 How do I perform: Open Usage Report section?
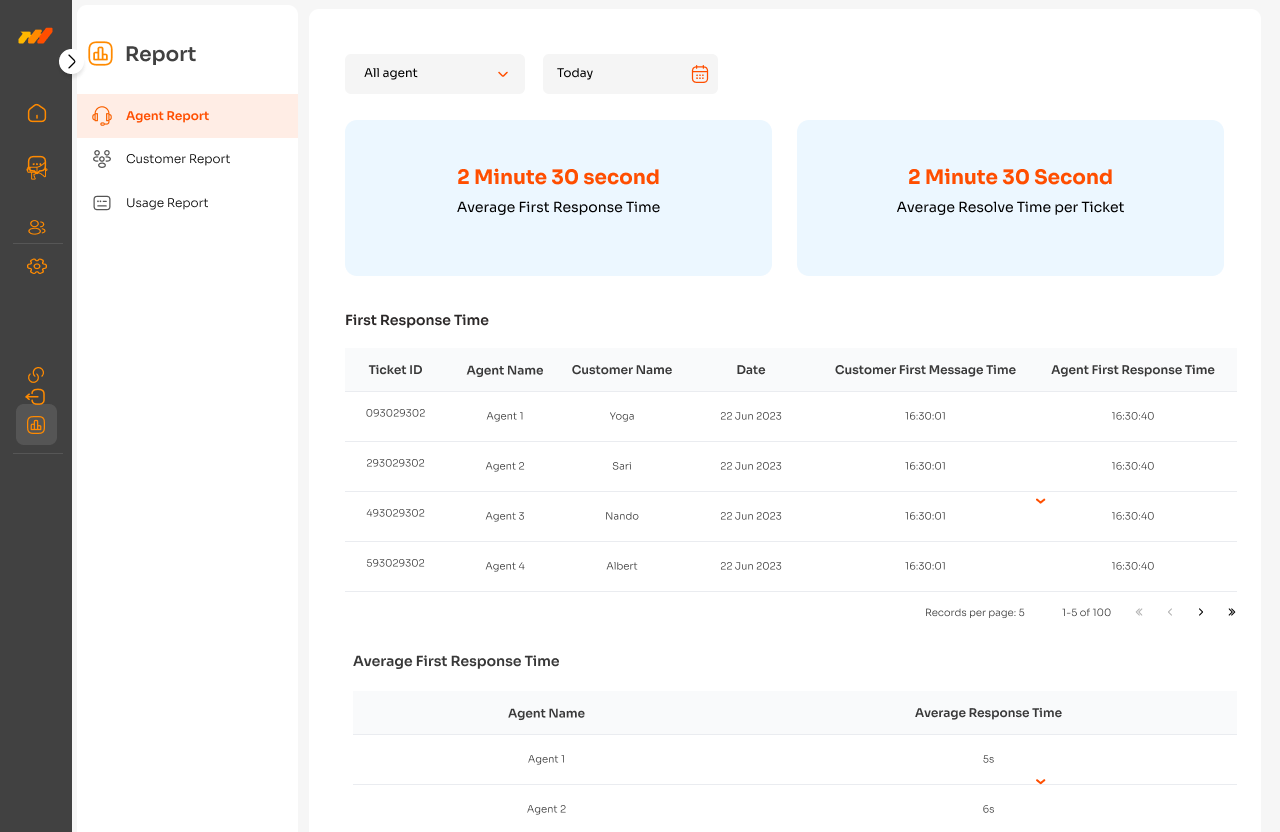167,203
